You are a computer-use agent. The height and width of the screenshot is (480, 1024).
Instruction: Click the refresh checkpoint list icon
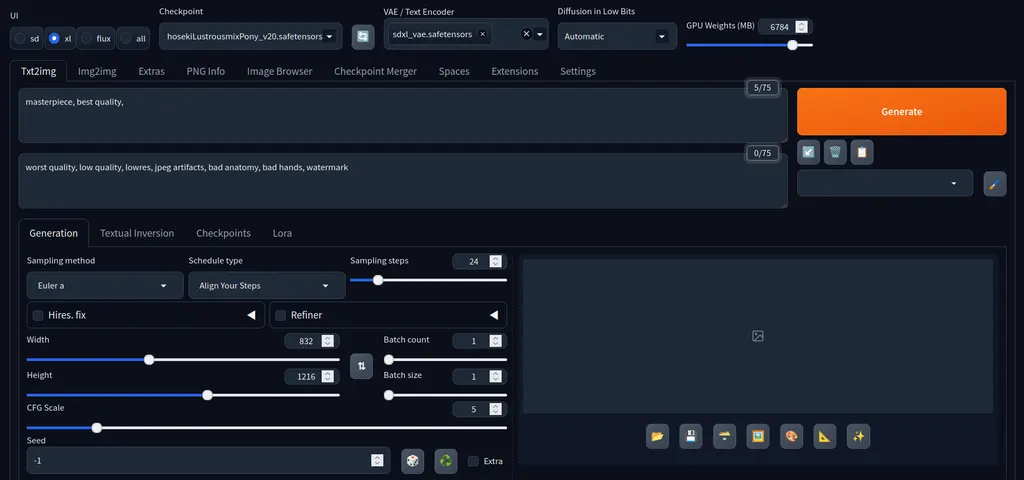click(363, 37)
